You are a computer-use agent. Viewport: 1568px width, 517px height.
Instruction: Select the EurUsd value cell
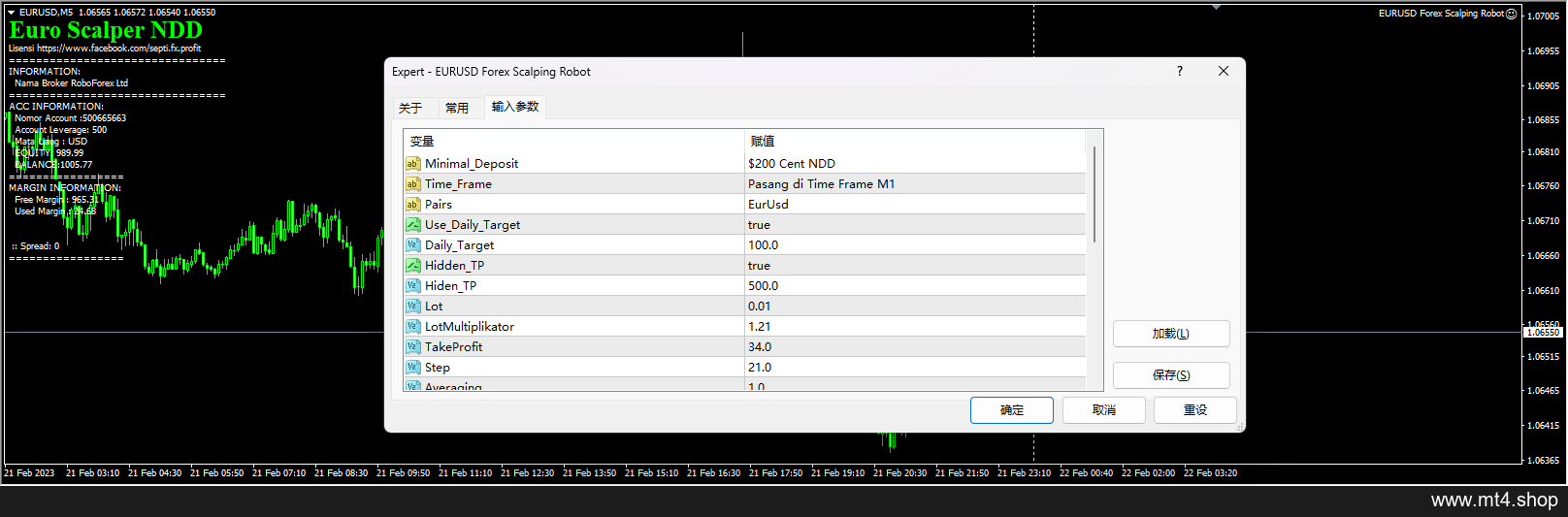click(x=915, y=205)
